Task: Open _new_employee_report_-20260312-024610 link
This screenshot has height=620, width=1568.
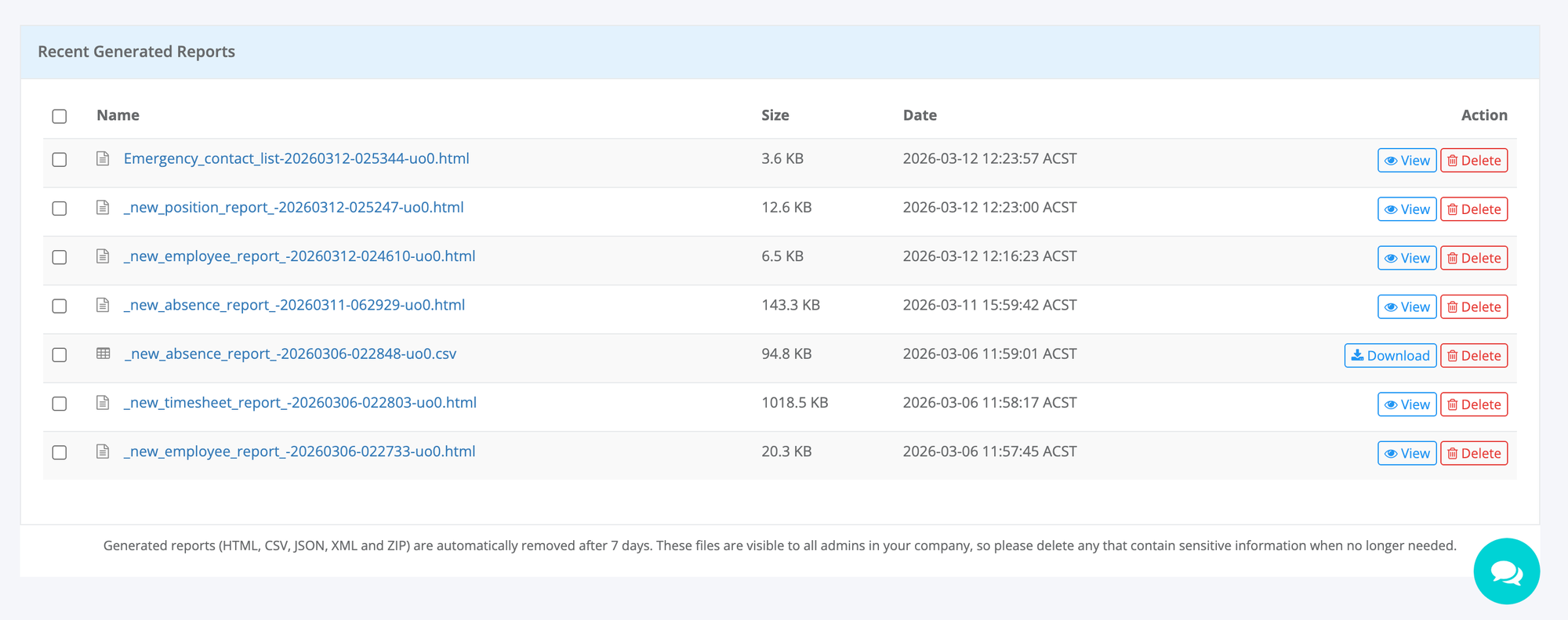Action: click(299, 256)
